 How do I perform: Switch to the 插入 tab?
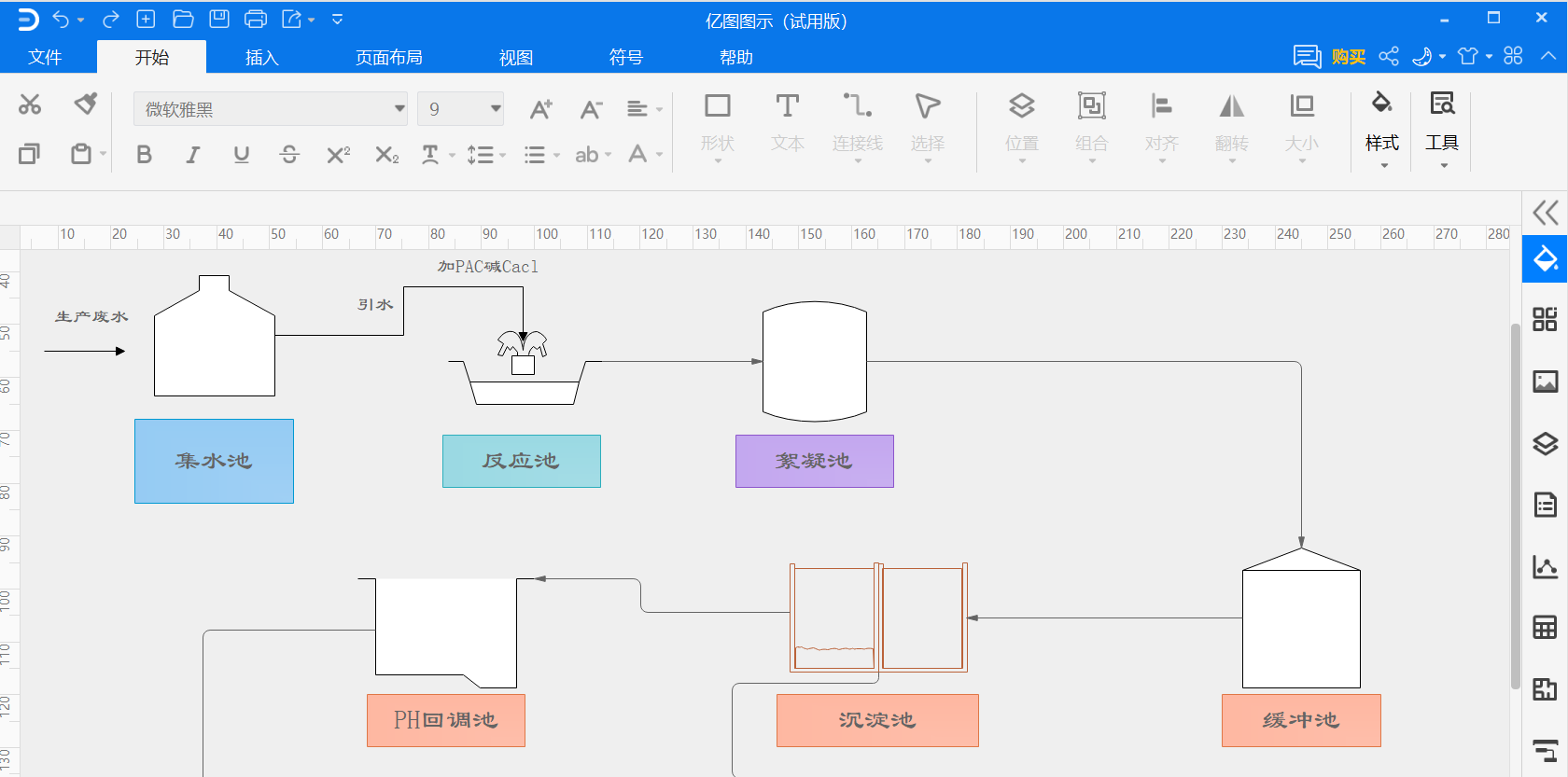pos(261,58)
